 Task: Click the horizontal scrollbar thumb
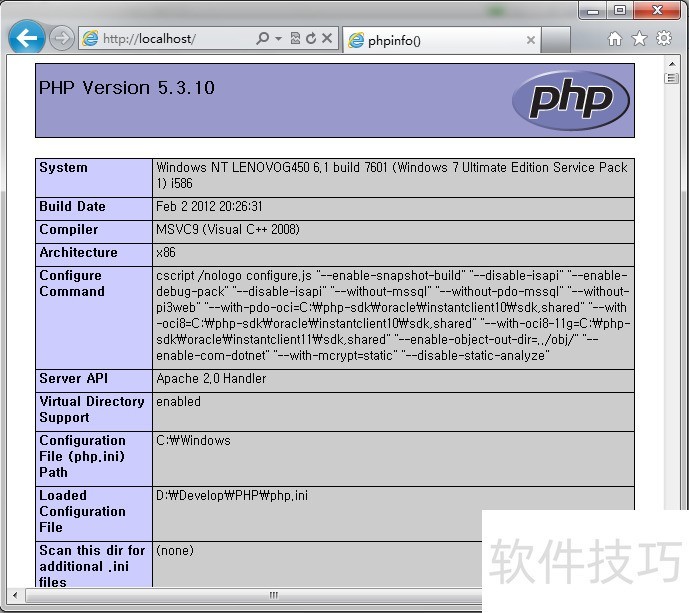[x=273, y=596]
